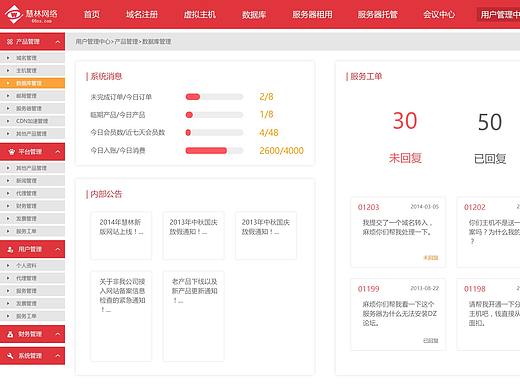Go to 首页 in the top navigation
The height and width of the screenshot is (390, 520).
[92, 14]
